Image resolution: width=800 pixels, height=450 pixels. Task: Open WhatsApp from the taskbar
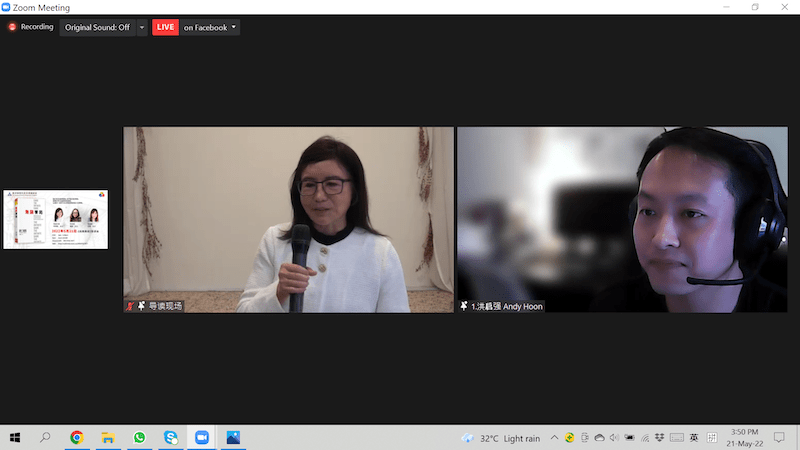(x=139, y=438)
